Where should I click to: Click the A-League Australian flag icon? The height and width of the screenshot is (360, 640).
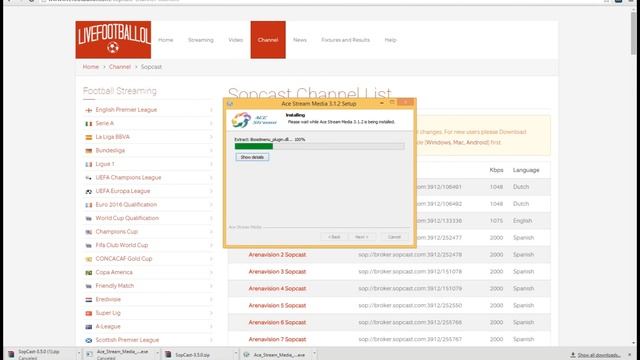click(89, 327)
